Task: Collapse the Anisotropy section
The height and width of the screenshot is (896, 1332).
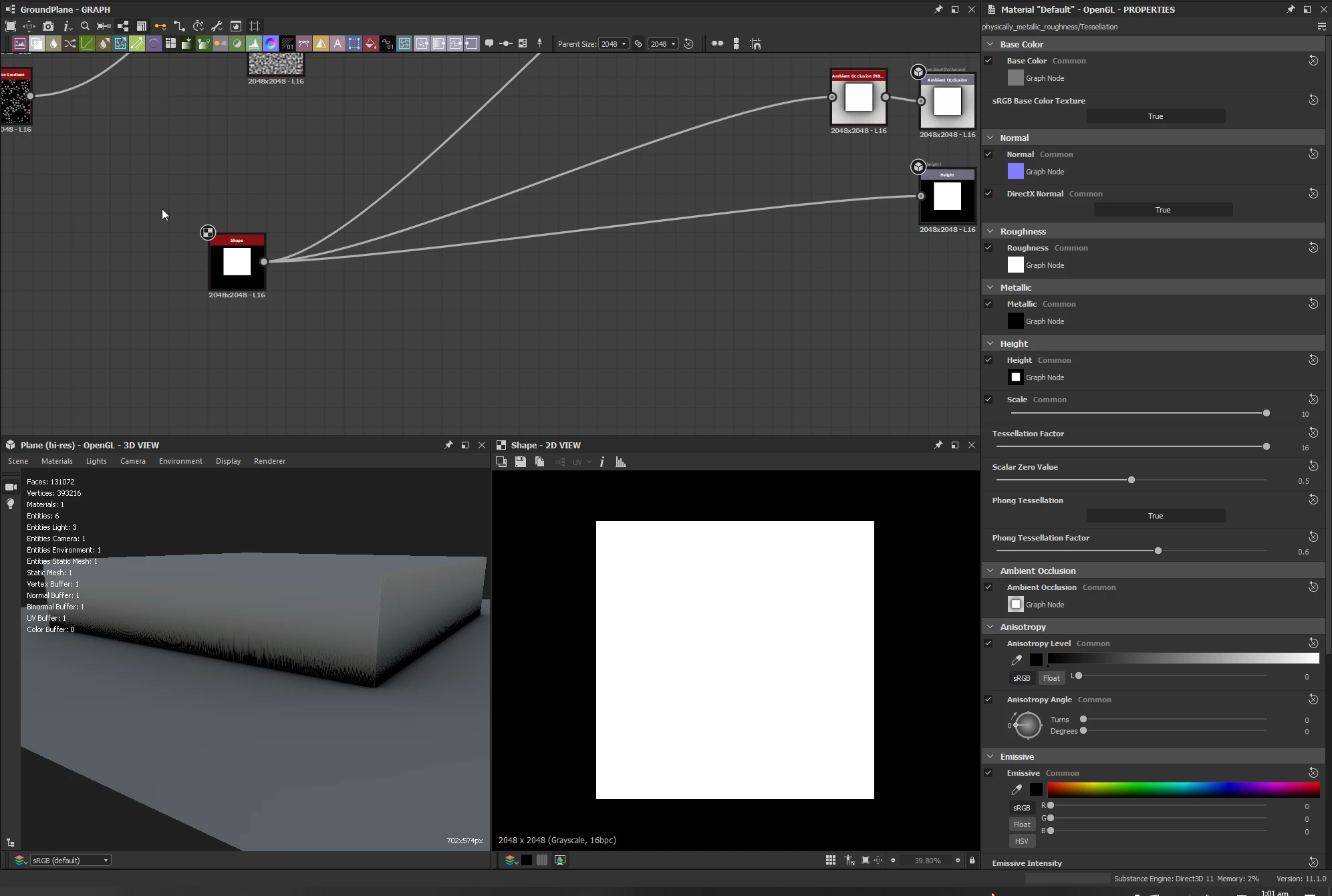Action: point(990,627)
